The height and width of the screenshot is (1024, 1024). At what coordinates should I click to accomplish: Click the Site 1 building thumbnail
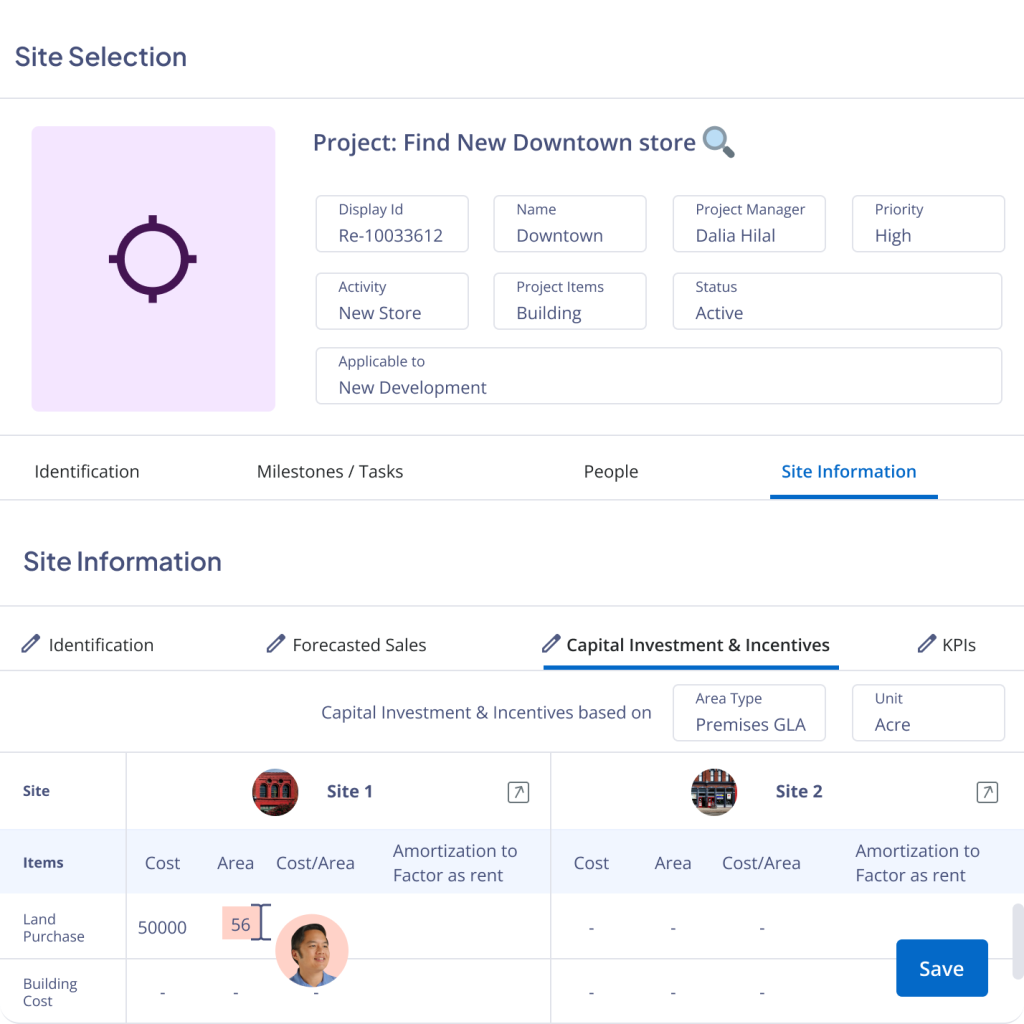pyautogui.click(x=275, y=791)
